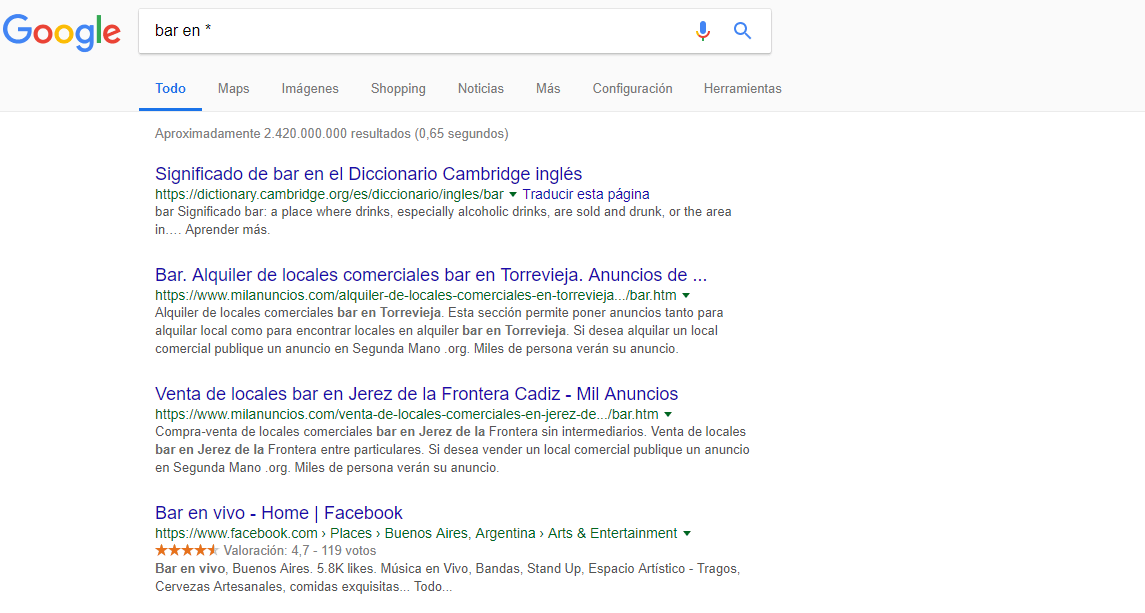1145x613 pixels.
Task: Activate voice search via the microphone icon
Action: (x=703, y=30)
